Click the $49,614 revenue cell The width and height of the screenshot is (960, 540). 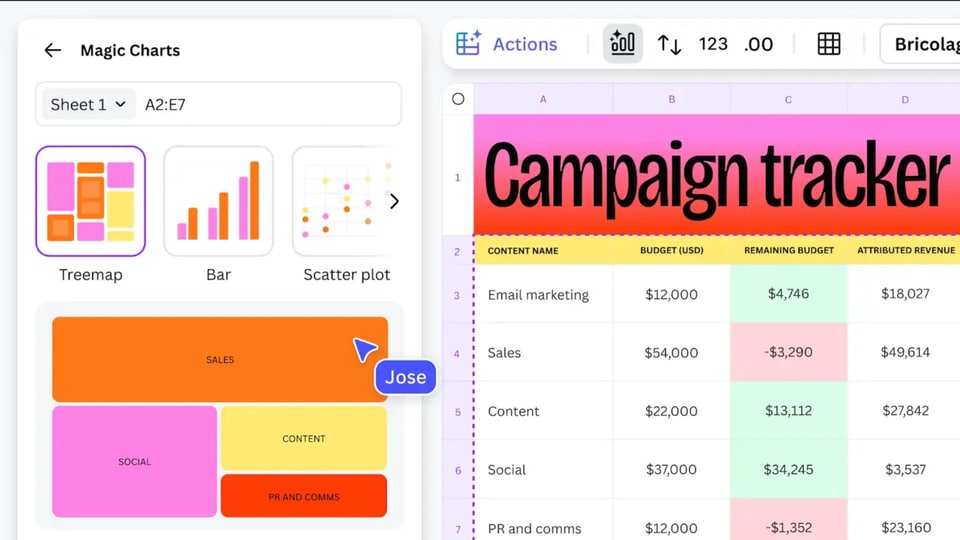[905, 352]
